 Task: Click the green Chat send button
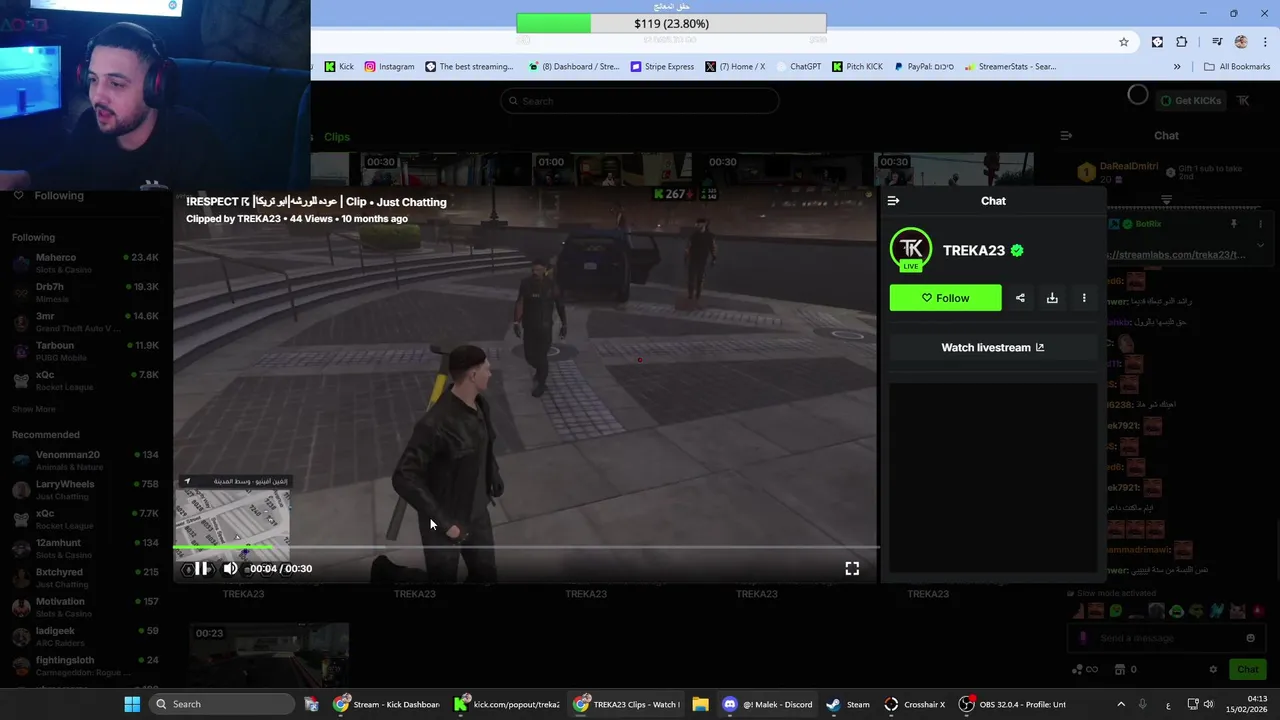click(1248, 669)
